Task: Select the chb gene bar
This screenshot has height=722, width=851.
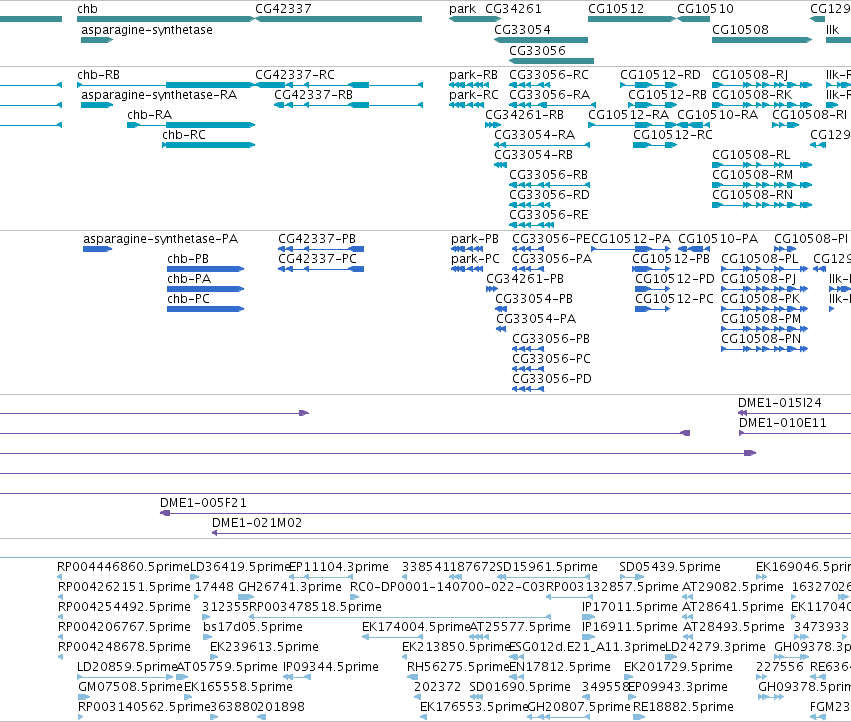Action: 166,19
